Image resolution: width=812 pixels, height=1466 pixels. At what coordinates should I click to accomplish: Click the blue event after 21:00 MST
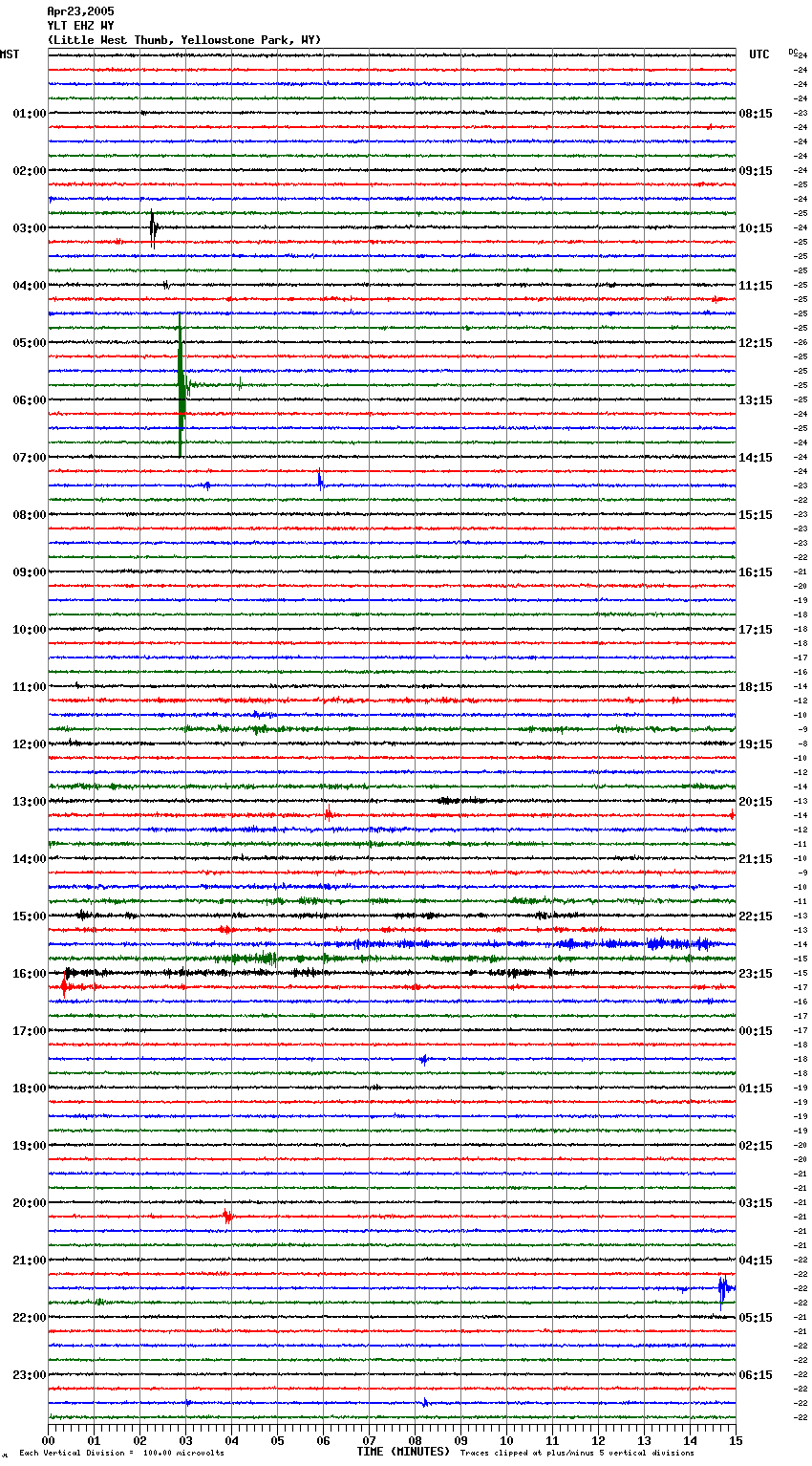724,1290
